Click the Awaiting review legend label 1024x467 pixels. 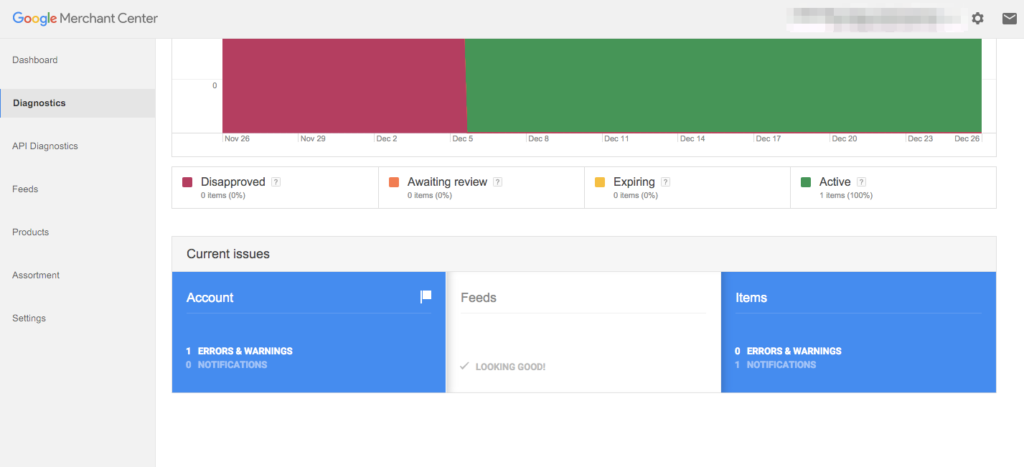coord(447,182)
